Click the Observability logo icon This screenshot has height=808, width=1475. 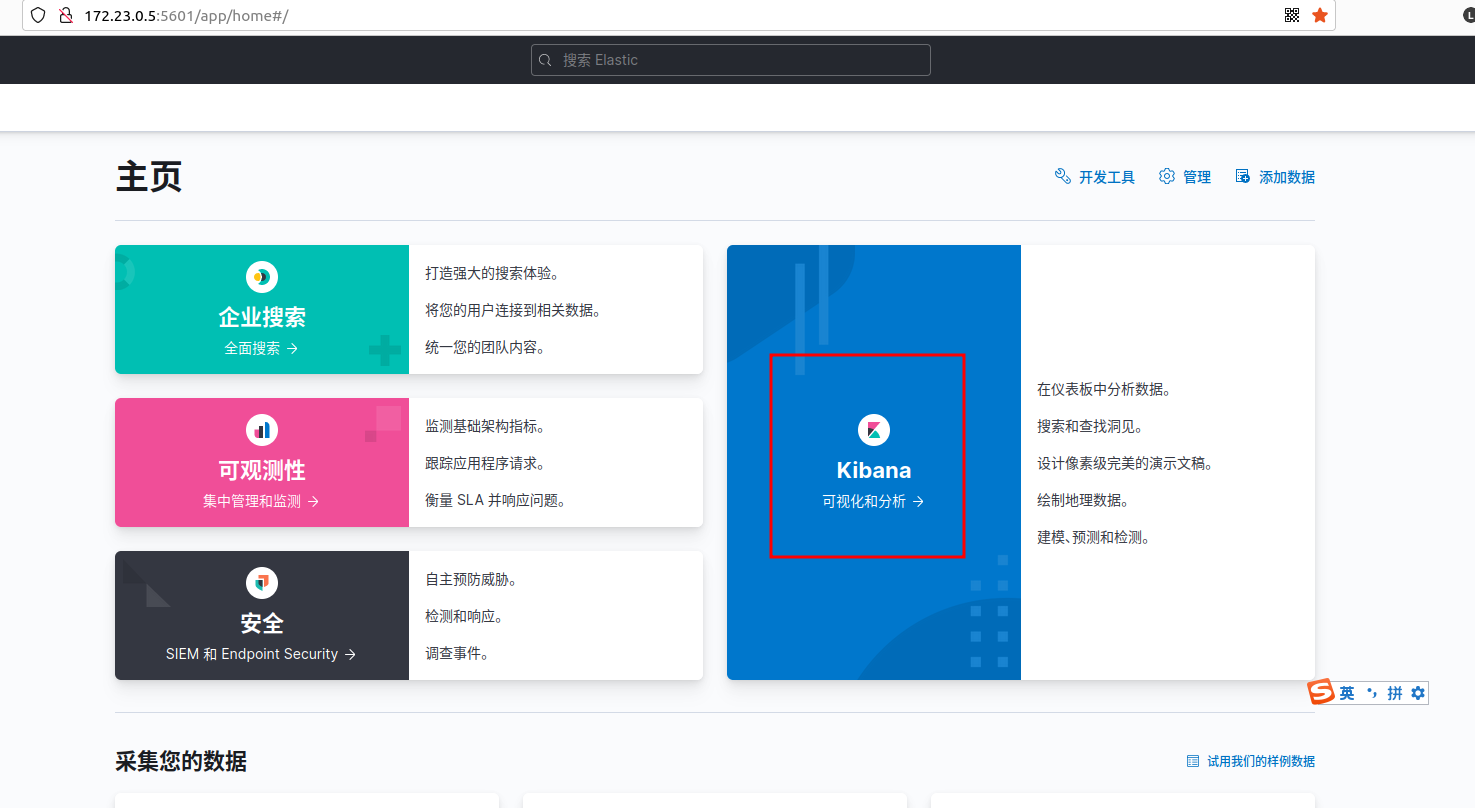click(262, 430)
